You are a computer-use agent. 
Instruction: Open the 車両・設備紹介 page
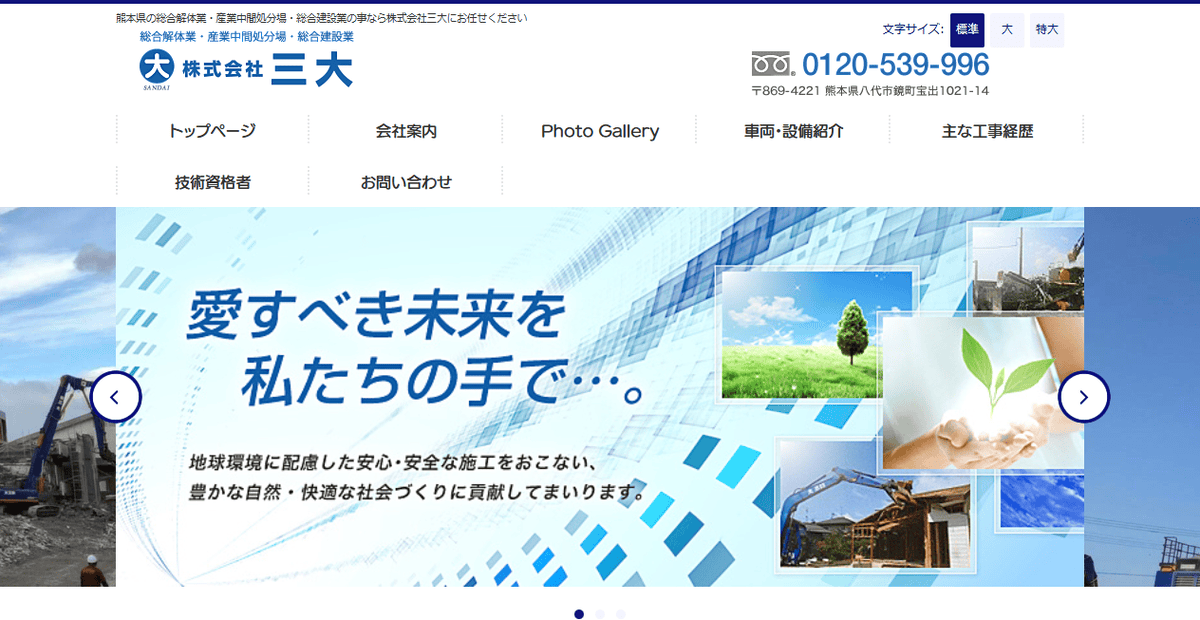click(793, 130)
